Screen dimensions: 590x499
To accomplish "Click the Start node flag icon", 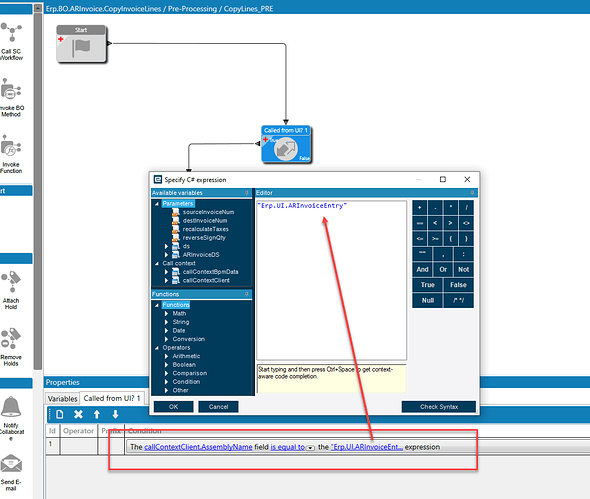I will pos(82,48).
